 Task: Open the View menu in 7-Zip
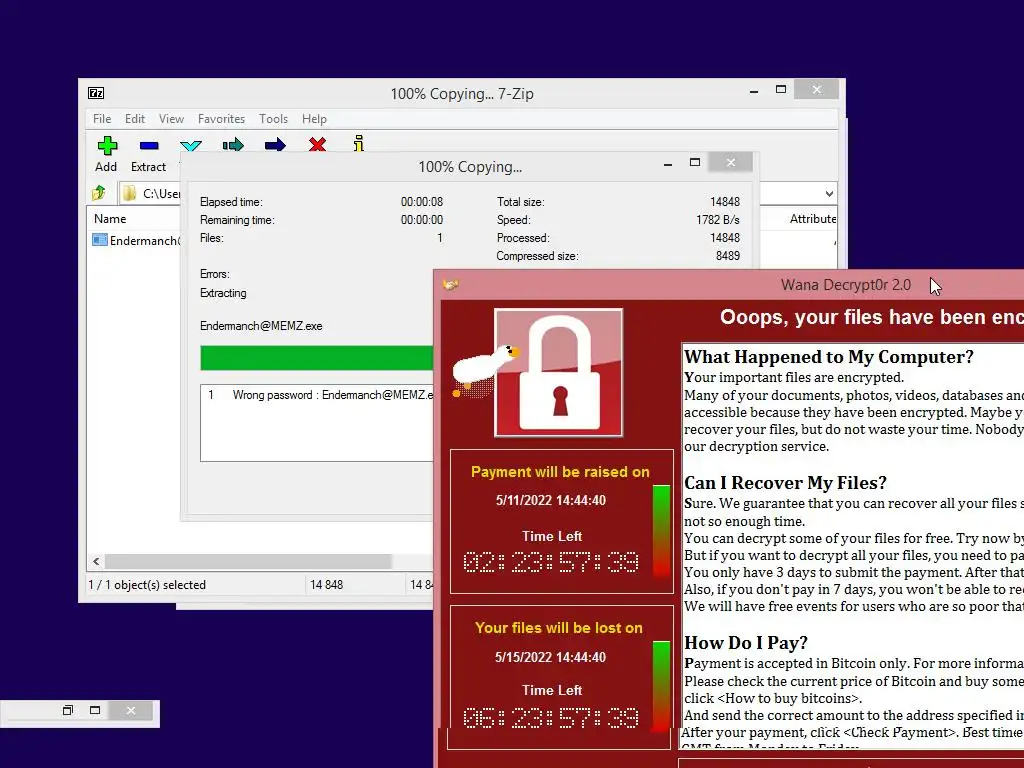[x=171, y=119]
